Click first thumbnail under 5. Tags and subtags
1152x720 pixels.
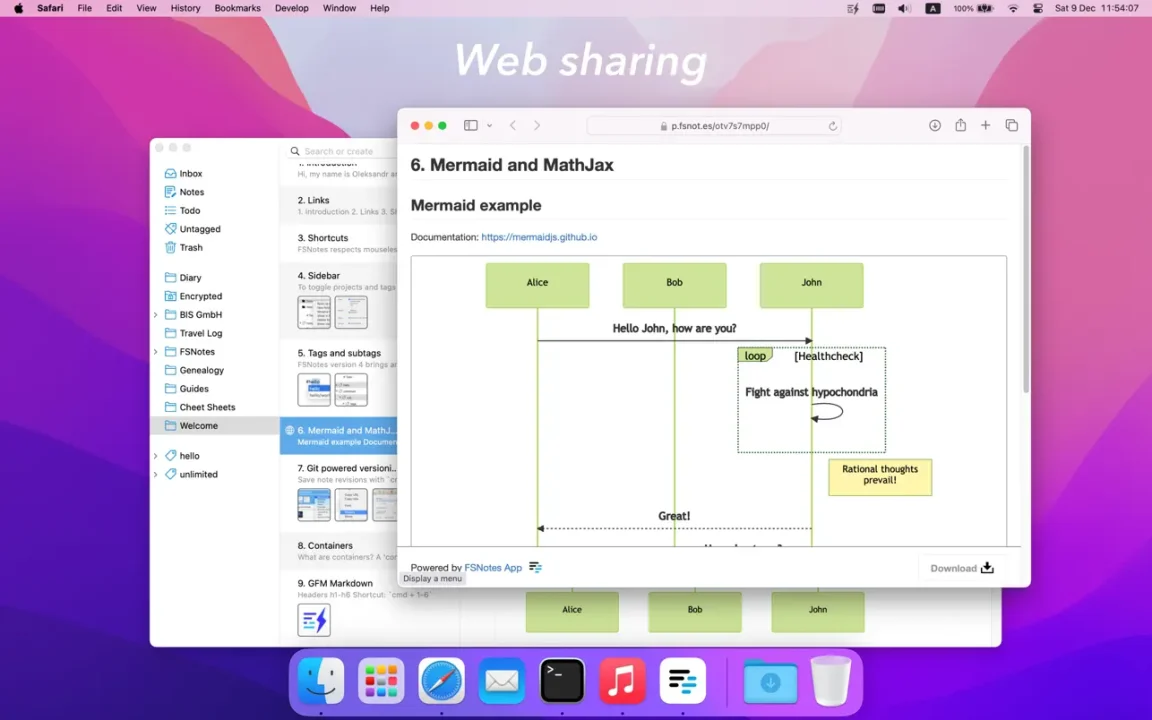314,389
